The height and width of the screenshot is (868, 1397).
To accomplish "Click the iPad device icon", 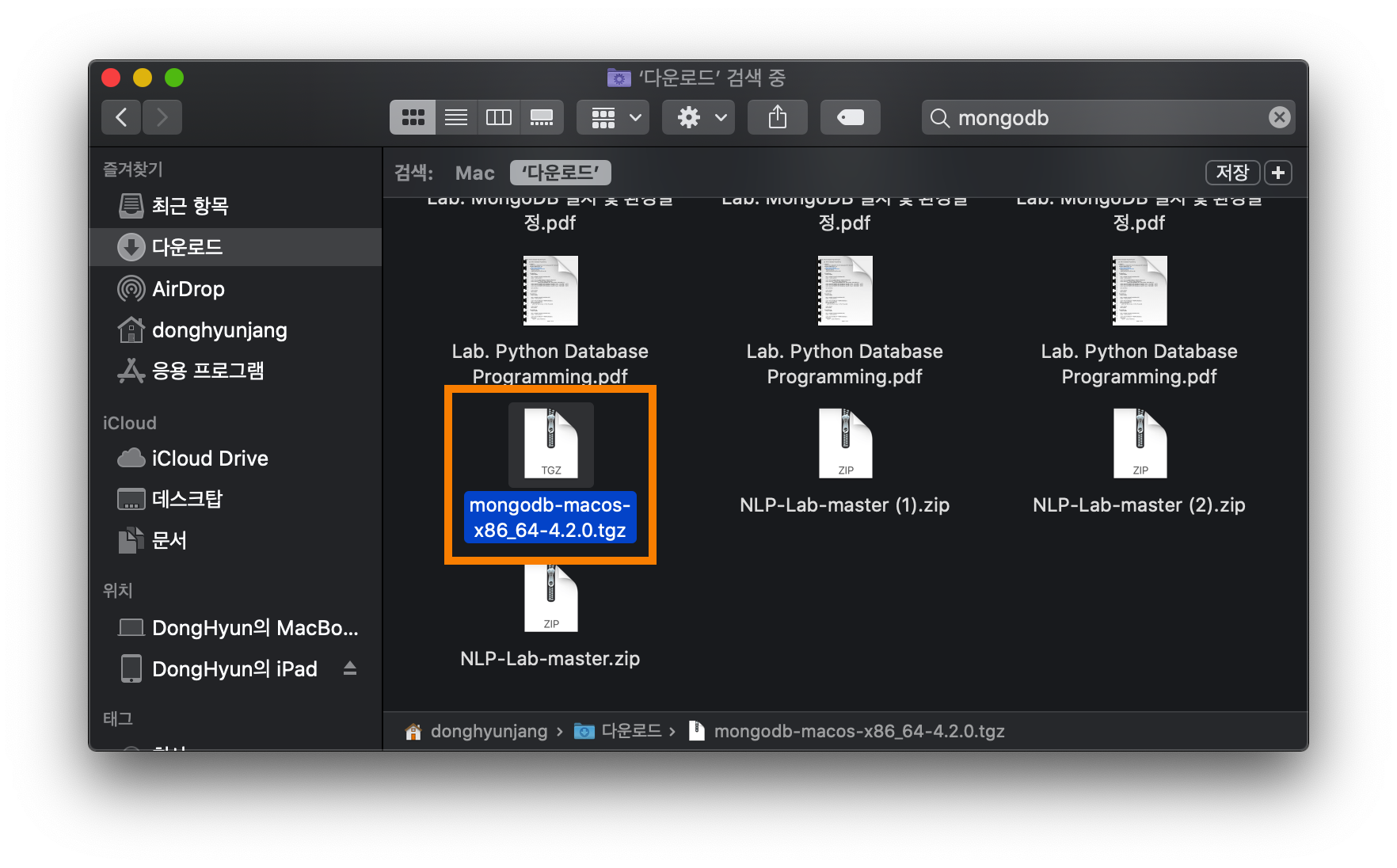I will click(x=131, y=668).
